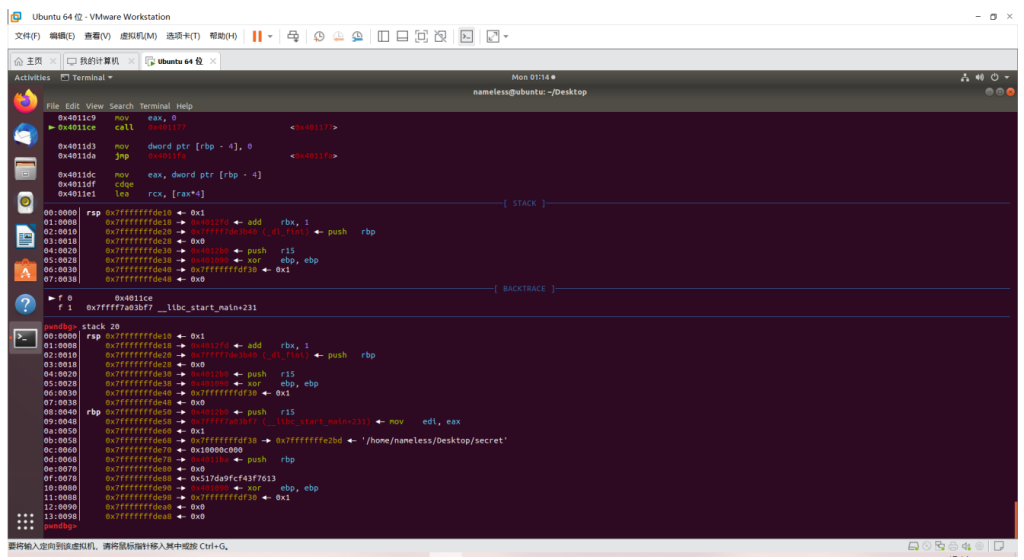The image size is (1024, 560).
Task: Open LibreOffice Writer from the dock
Action: pos(25,237)
